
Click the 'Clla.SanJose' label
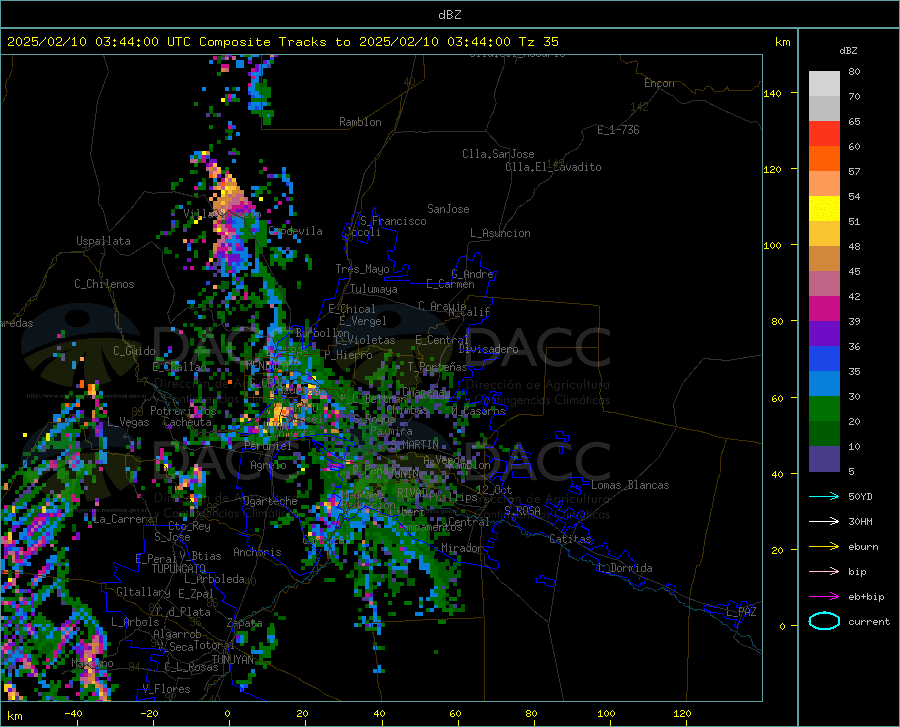[498, 154]
